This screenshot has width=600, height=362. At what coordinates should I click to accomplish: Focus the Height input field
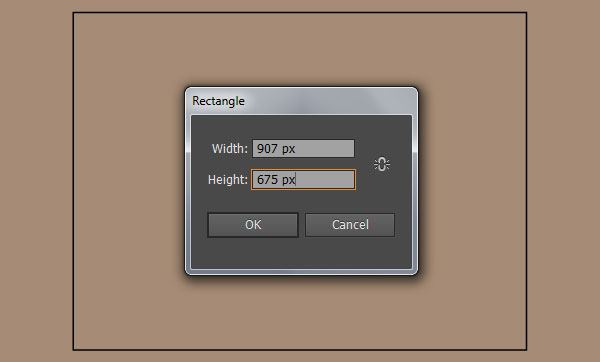click(303, 179)
